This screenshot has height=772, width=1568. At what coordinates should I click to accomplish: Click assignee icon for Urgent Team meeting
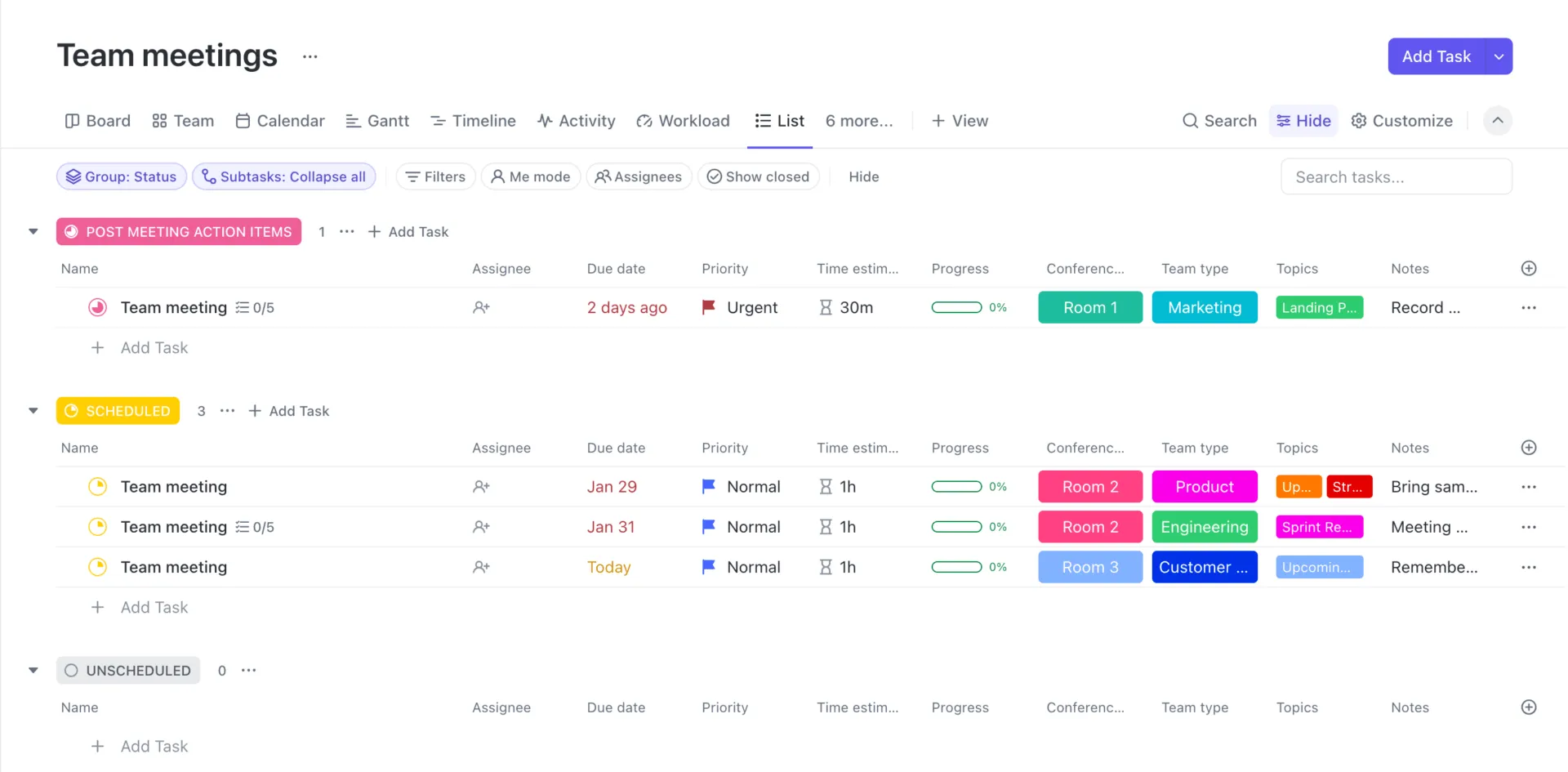(x=481, y=307)
